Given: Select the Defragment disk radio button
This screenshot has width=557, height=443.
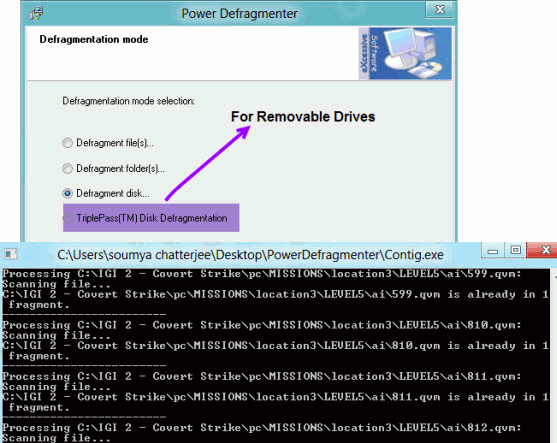Looking at the screenshot, I should point(67,194).
